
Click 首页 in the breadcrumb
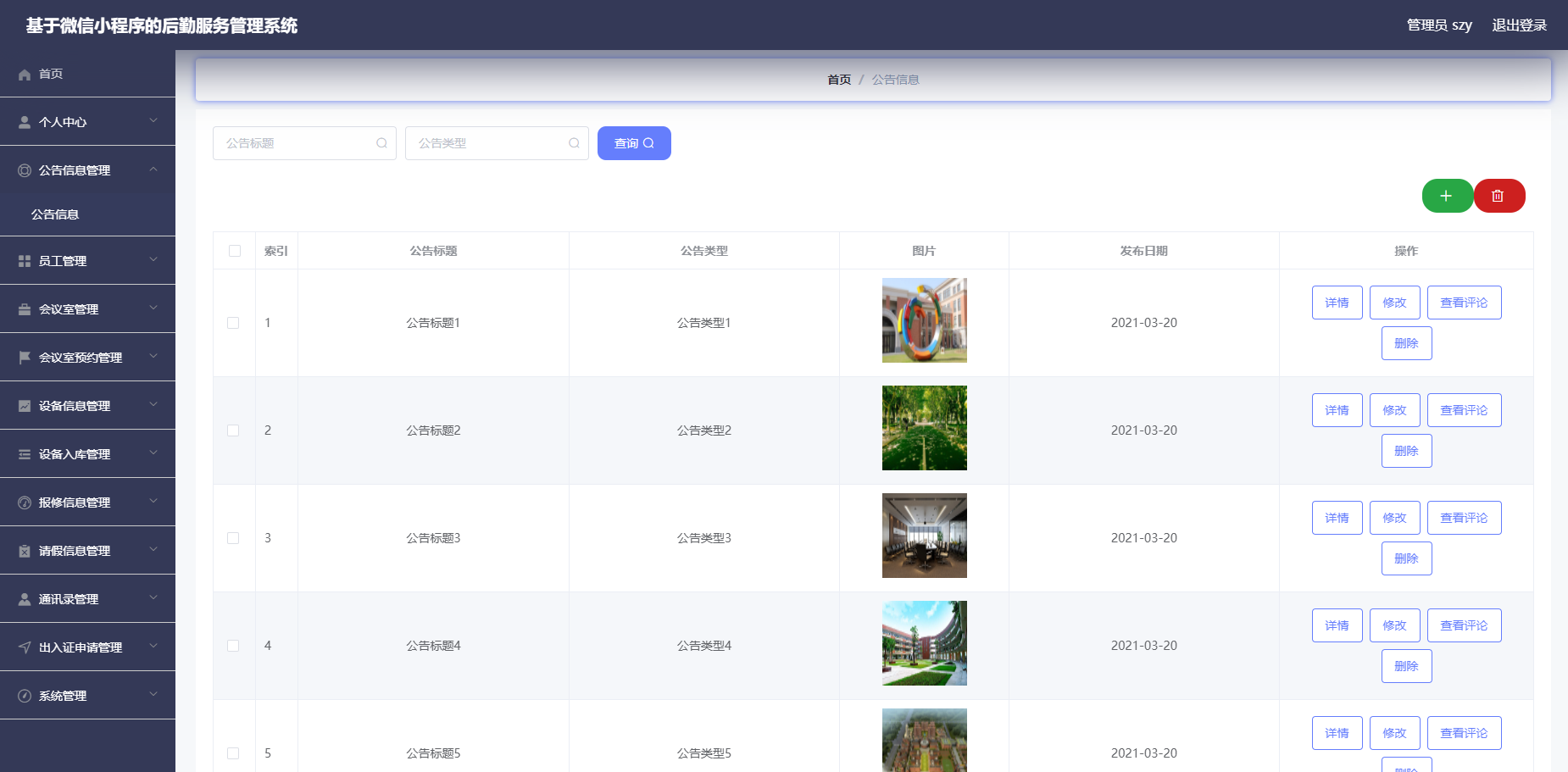coord(839,80)
